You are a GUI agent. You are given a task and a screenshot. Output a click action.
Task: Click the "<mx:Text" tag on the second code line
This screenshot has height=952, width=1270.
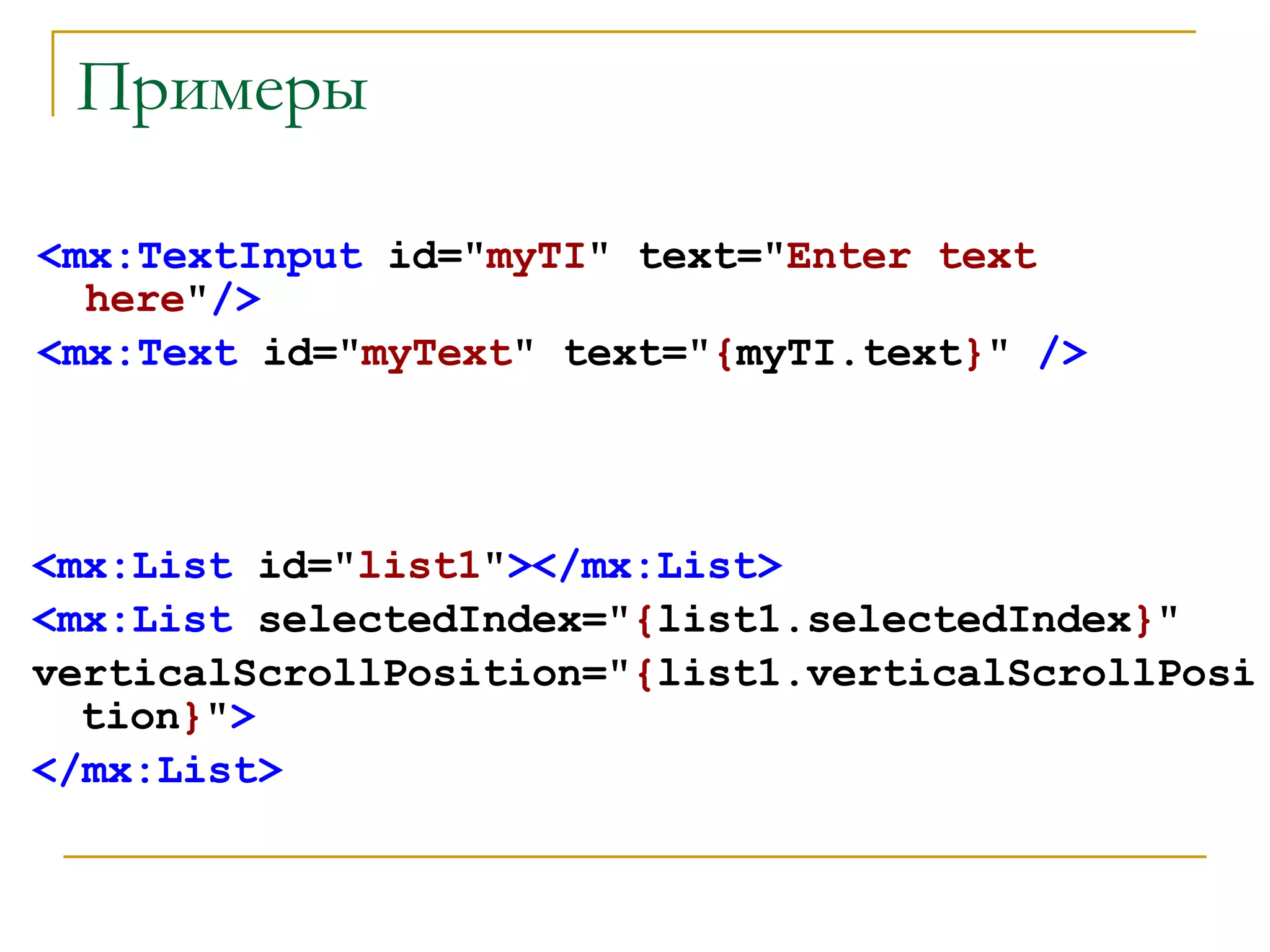pos(137,353)
